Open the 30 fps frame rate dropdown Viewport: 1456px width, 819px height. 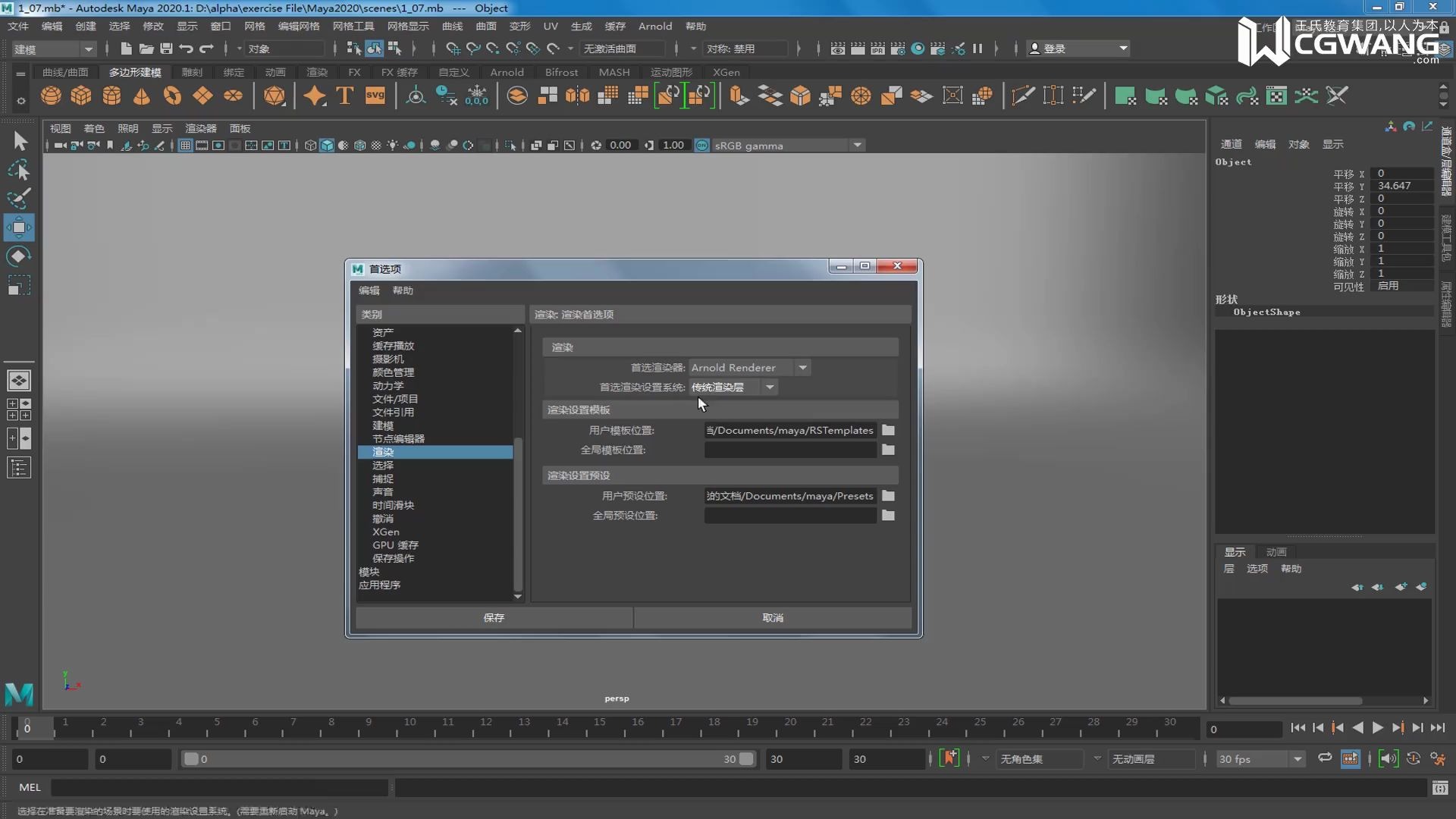[x=1260, y=759]
